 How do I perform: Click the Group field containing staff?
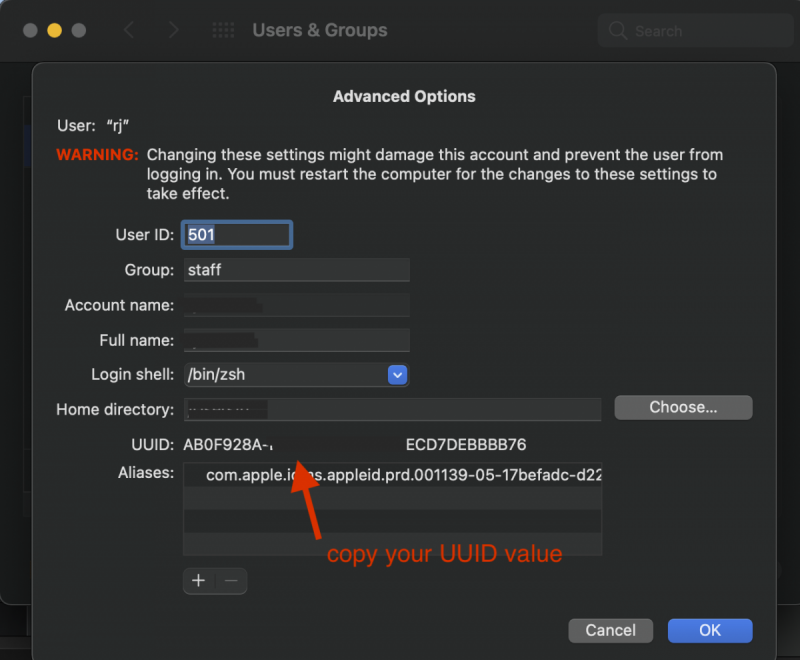pos(296,270)
